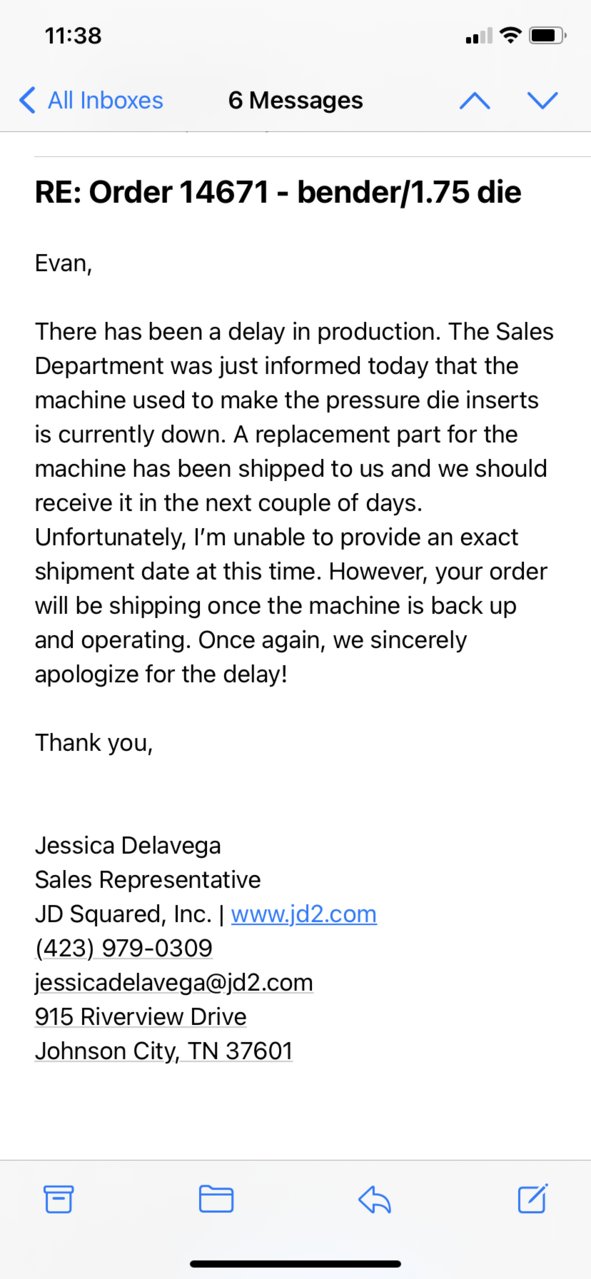Tap the back chevron beside All Inboxes
Image resolution: width=591 pixels, height=1279 pixels.
pyautogui.click(x=27, y=100)
